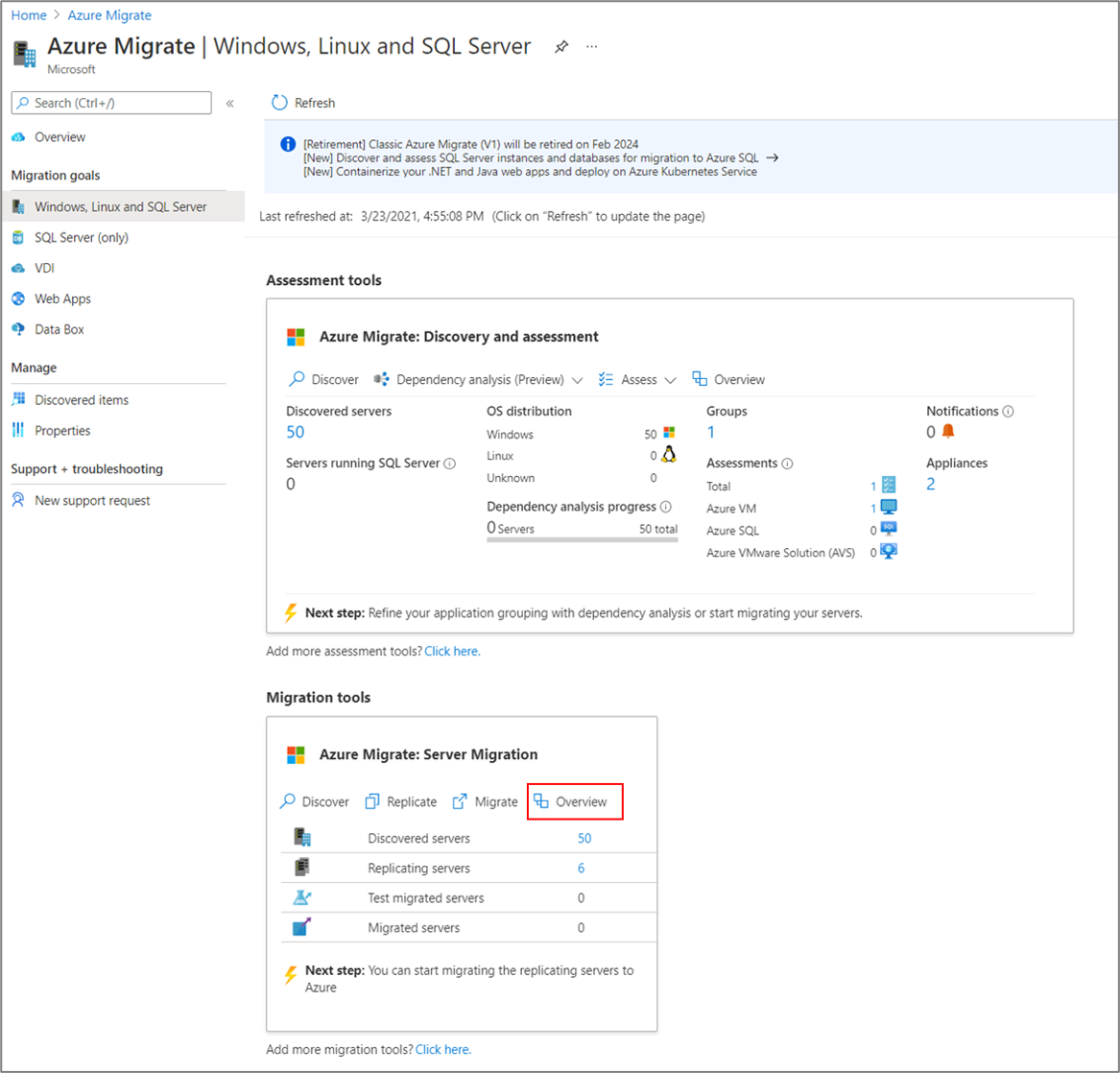Open the Web Apps migration goal
This screenshot has width=1120, height=1073.
[62, 298]
